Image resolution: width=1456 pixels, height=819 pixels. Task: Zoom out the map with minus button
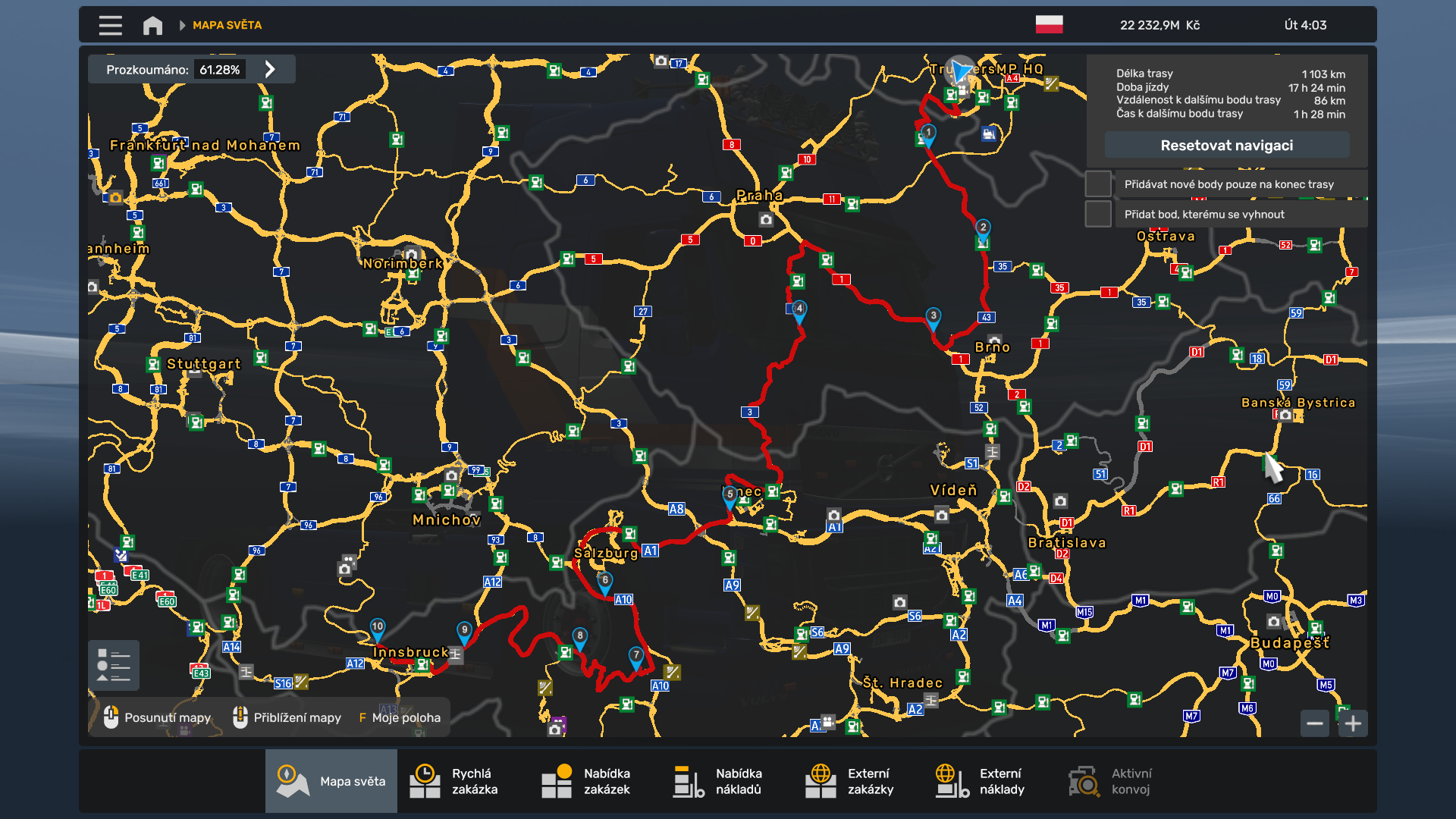click(1315, 723)
